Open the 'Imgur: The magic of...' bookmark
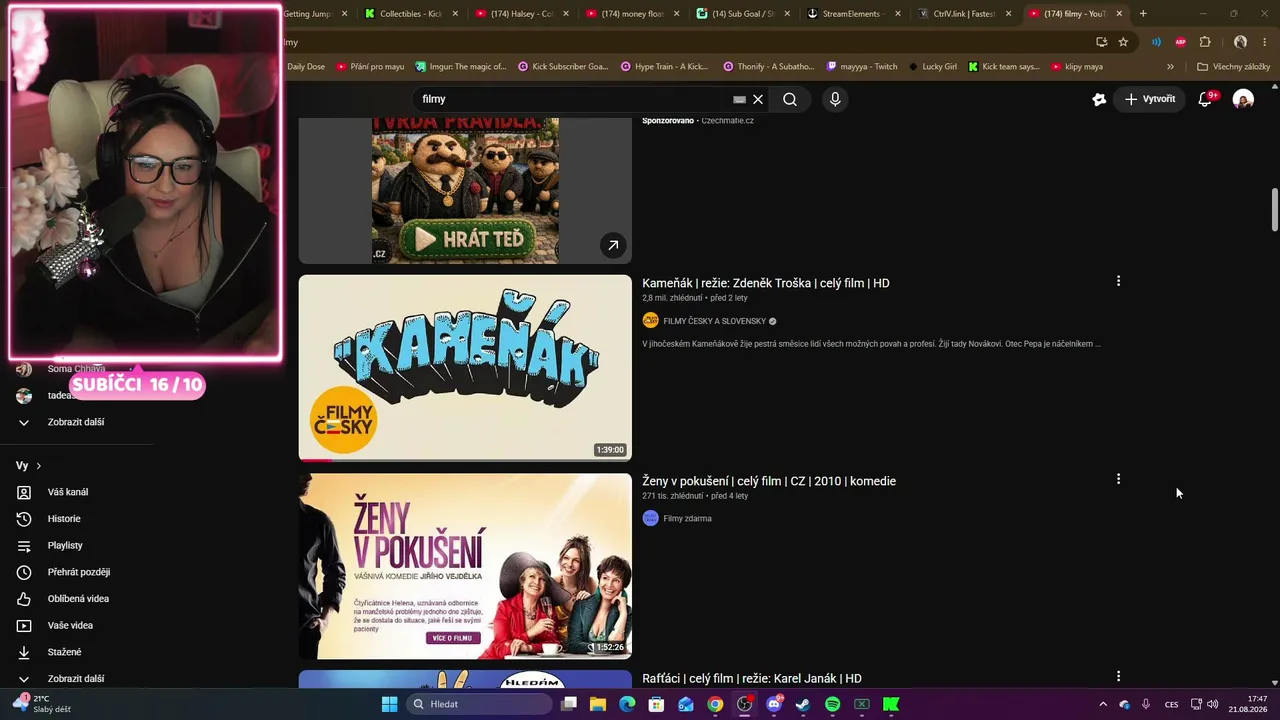1280x720 pixels. pos(460,67)
